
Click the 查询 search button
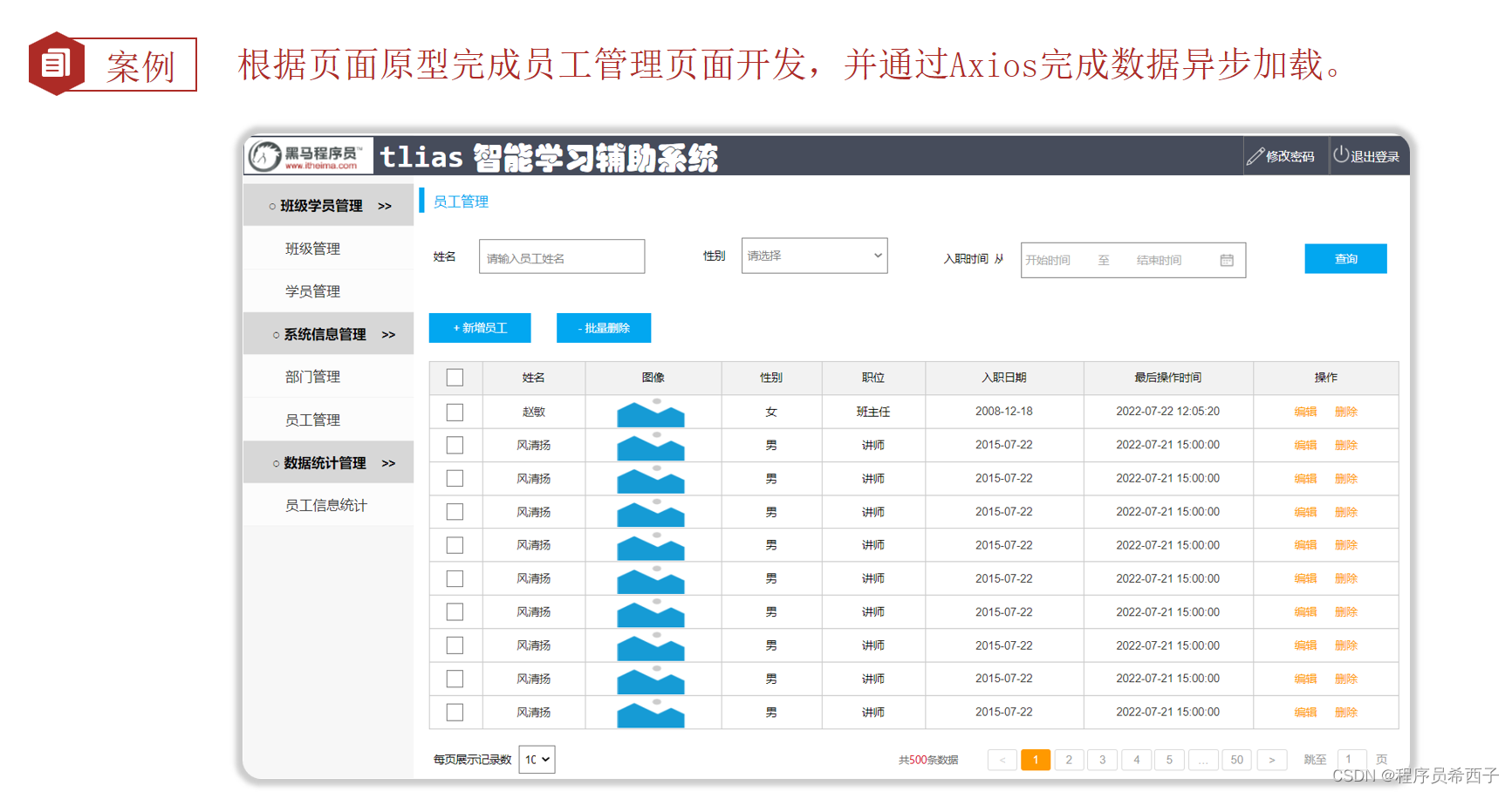click(1345, 258)
